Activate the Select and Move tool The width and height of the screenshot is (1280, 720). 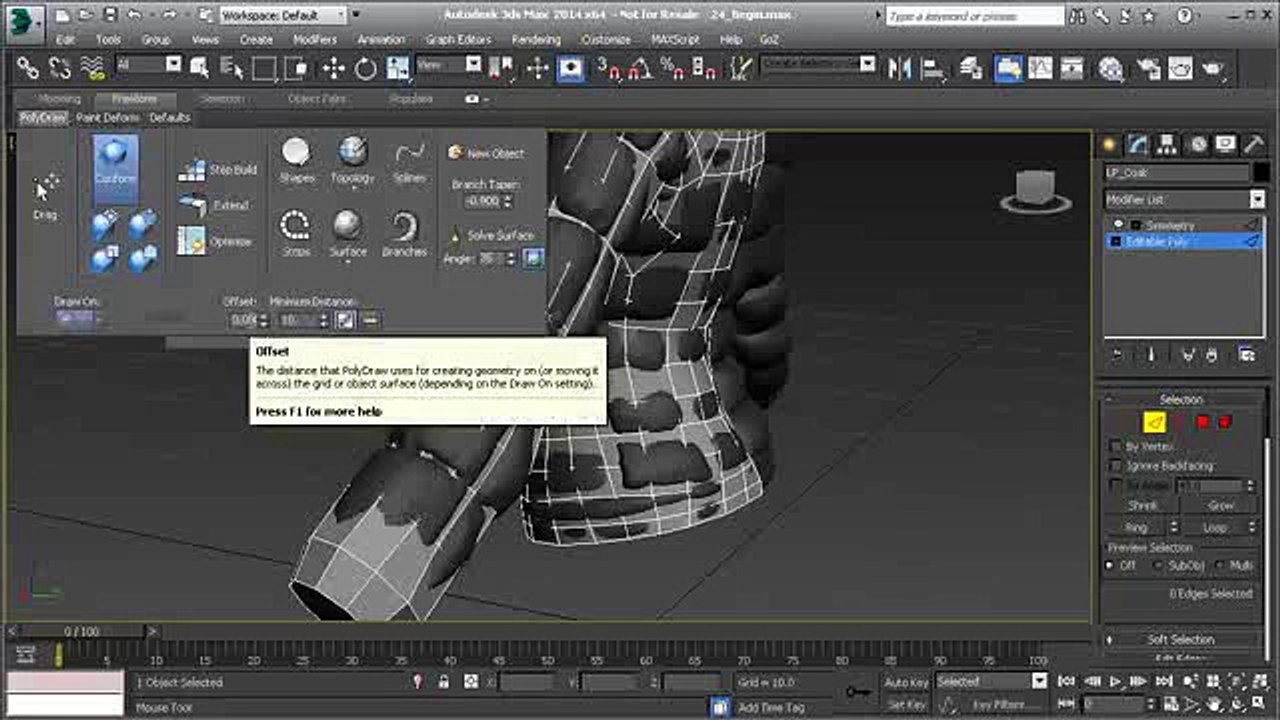pyautogui.click(x=333, y=68)
